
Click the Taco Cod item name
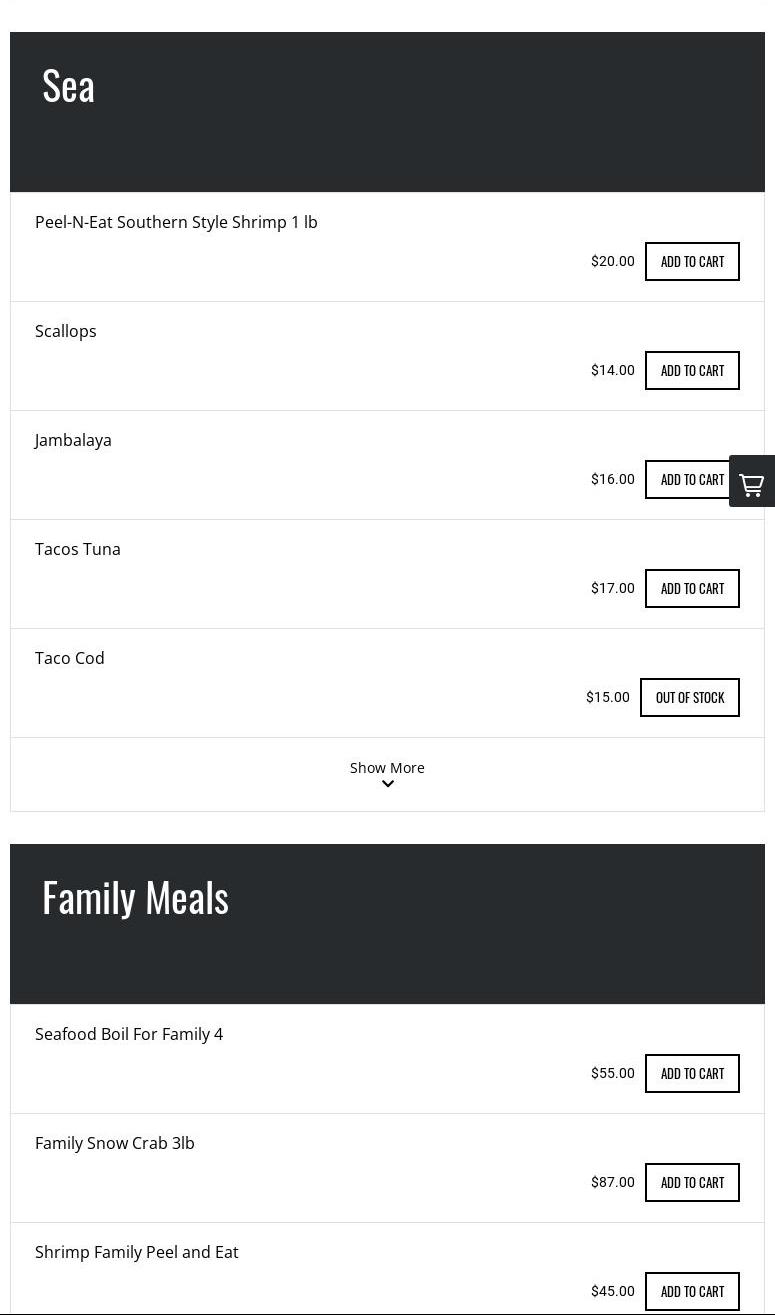click(x=70, y=658)
